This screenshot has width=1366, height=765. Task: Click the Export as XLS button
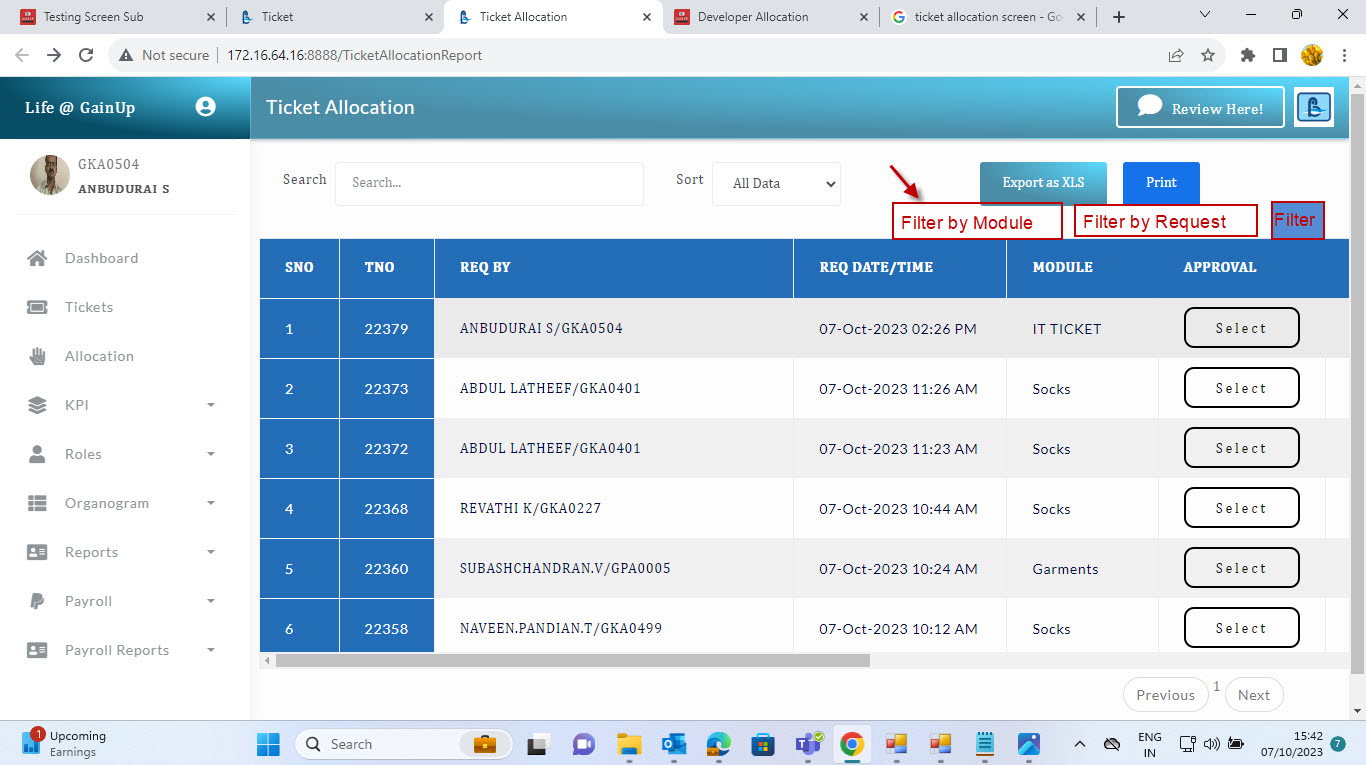click(x=1044, y=183)
